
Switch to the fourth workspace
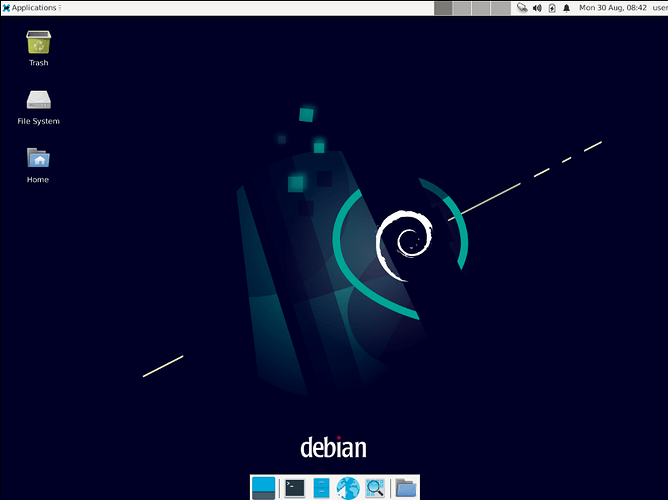tap(500, 8)
